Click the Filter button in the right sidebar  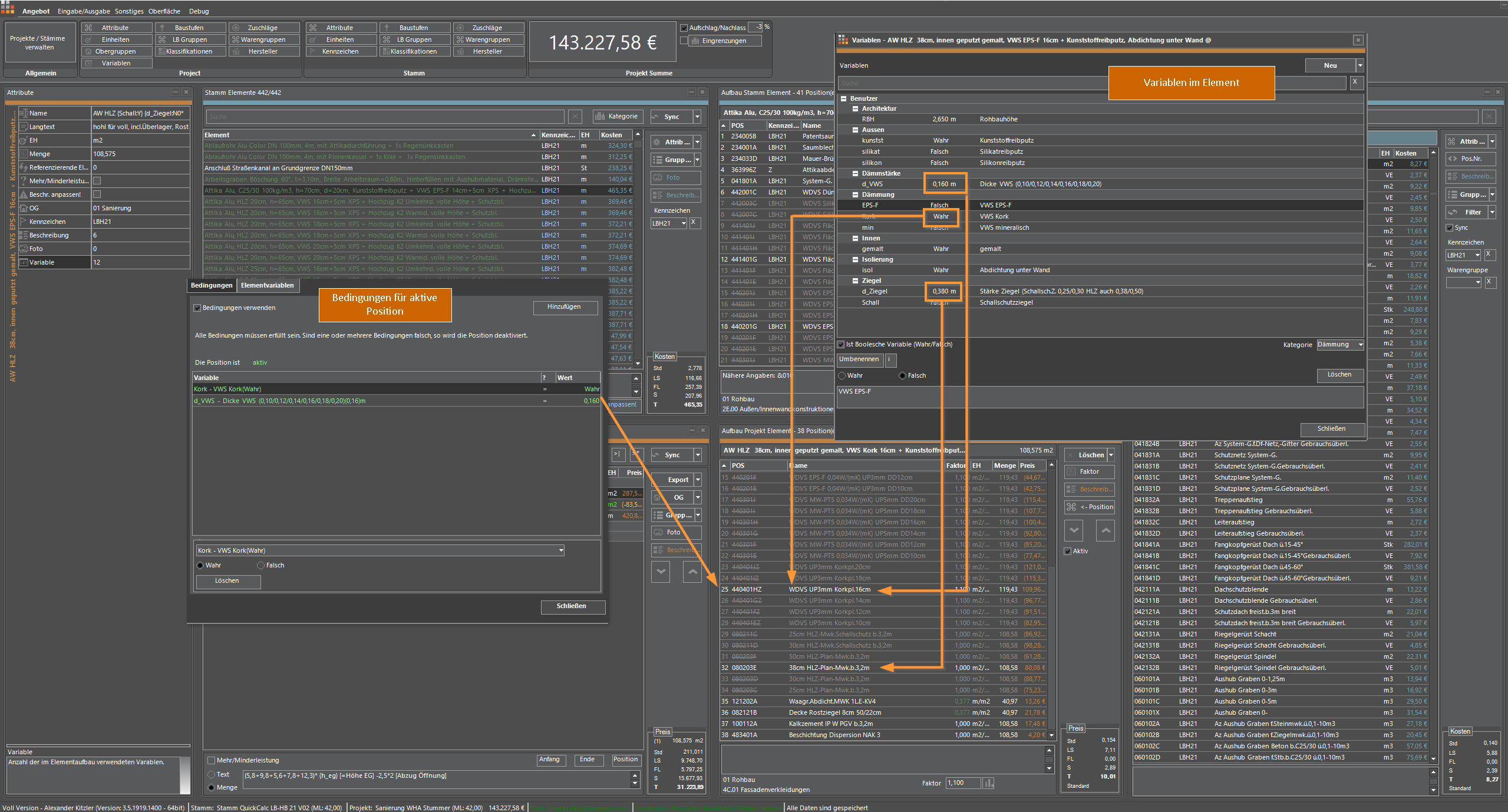pos(1466,212)
